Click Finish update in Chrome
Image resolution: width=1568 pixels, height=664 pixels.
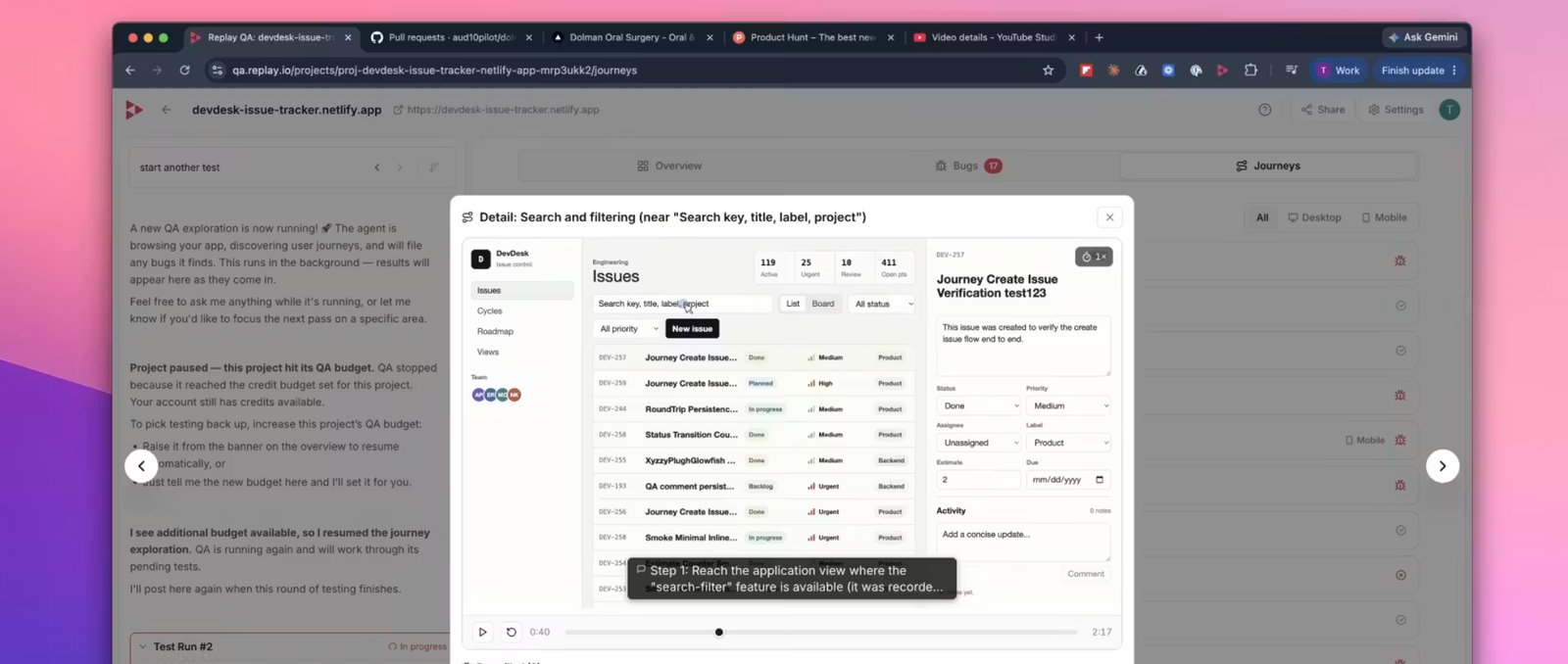[x=1412, y=71]
